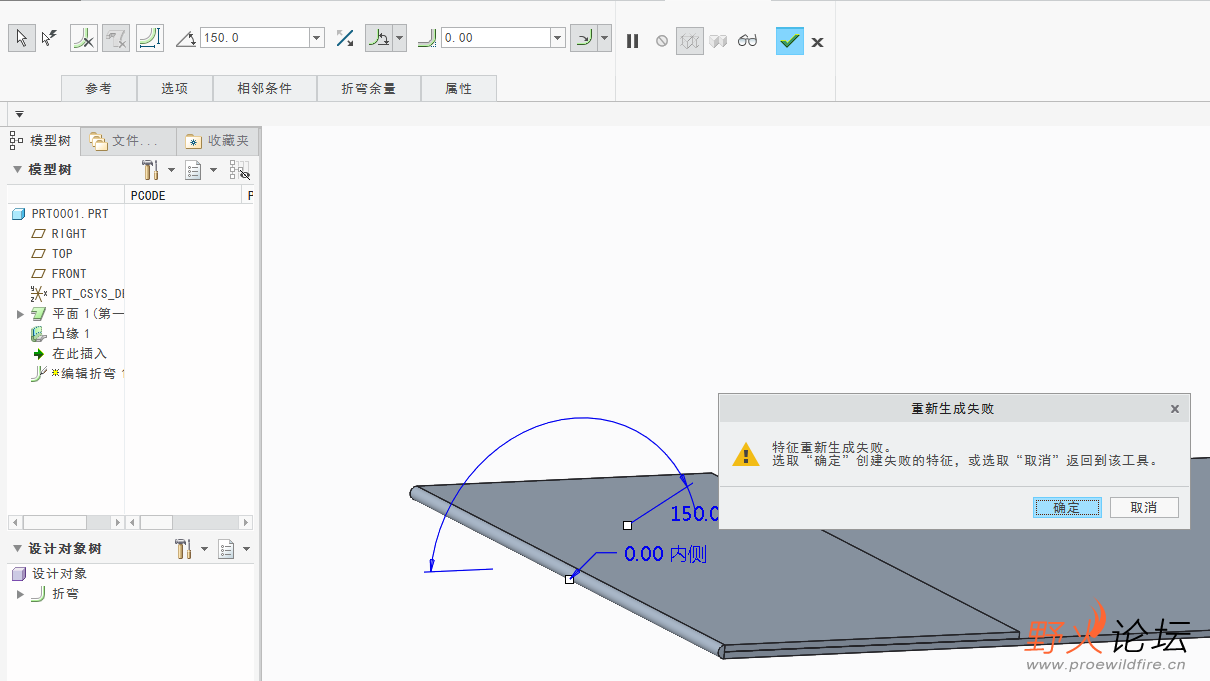1210x681 pixels.
Task: Click the no-preview circle icon
Action: (661, 41)
